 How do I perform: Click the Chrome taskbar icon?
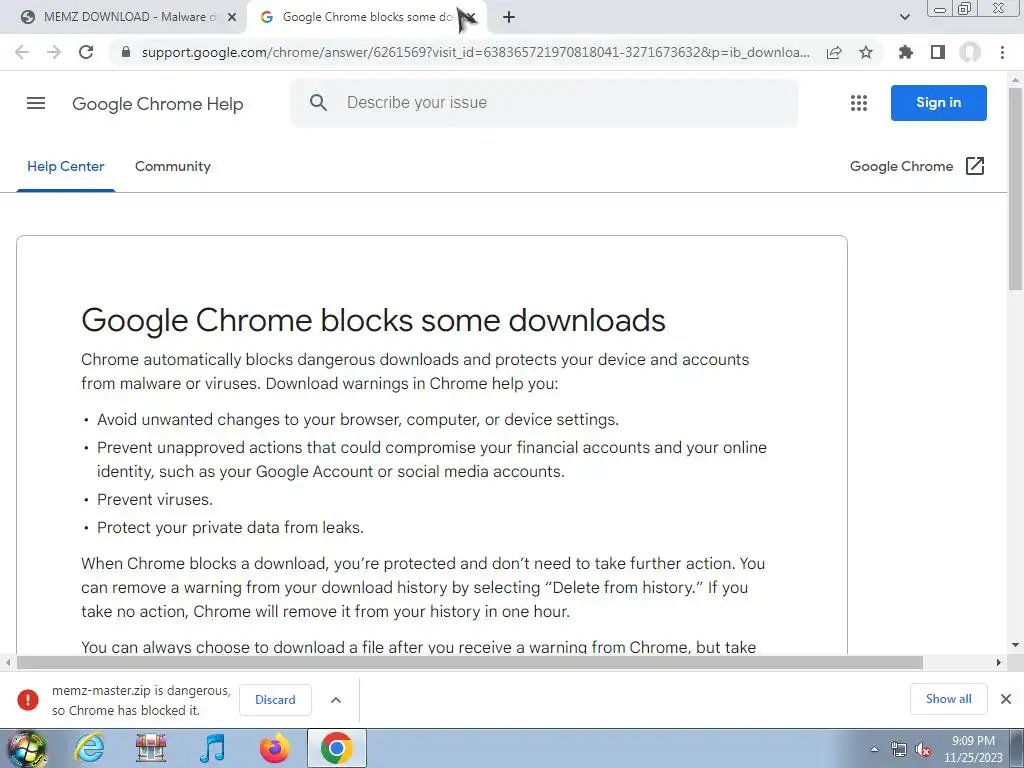point(337,748)
